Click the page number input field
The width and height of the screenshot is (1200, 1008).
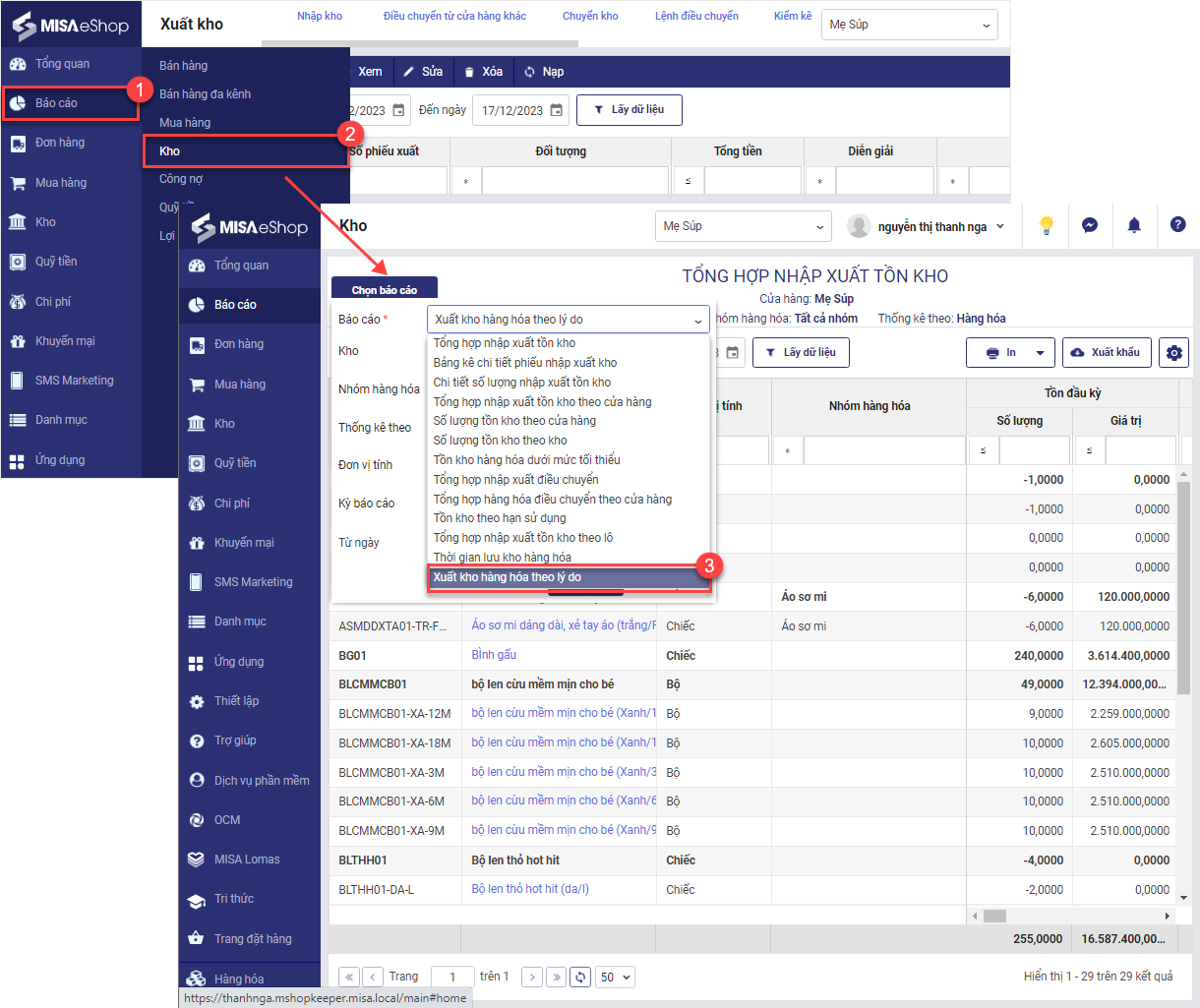[x=451, y=977]
